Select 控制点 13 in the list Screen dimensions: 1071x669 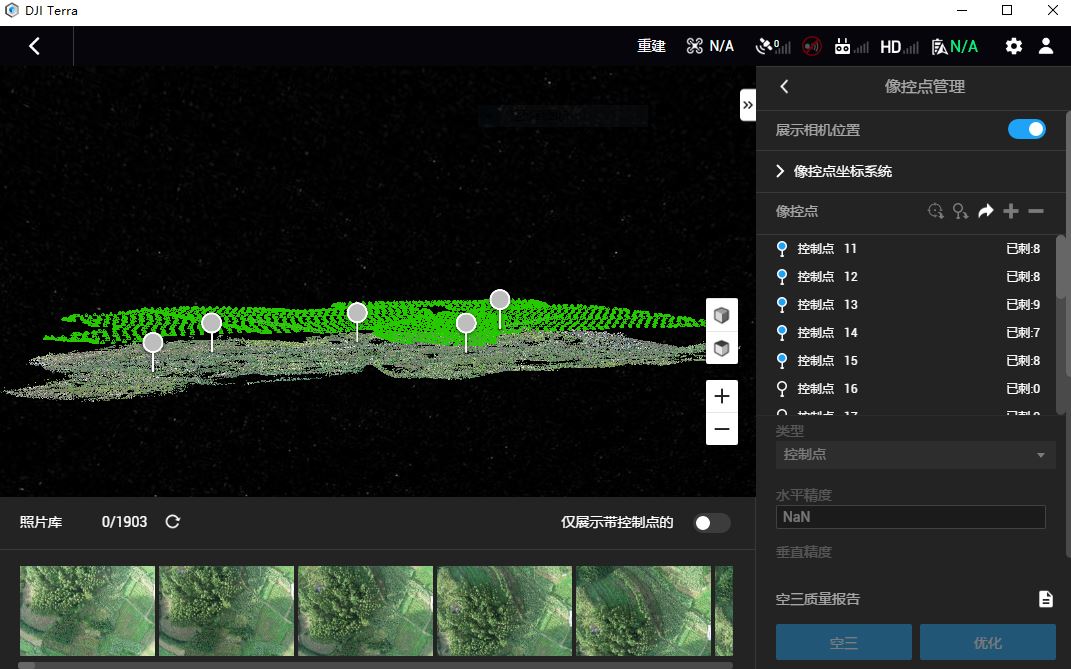point(907,305)
